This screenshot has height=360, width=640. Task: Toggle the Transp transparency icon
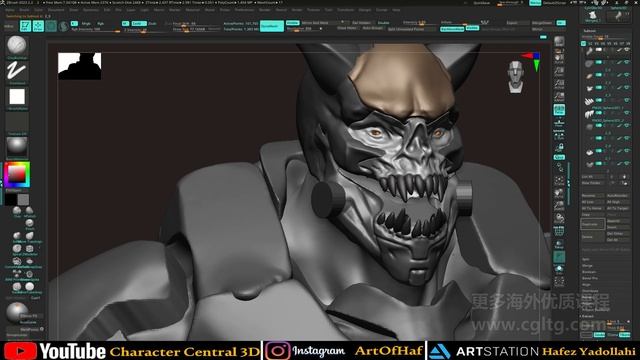coord(559,244)
